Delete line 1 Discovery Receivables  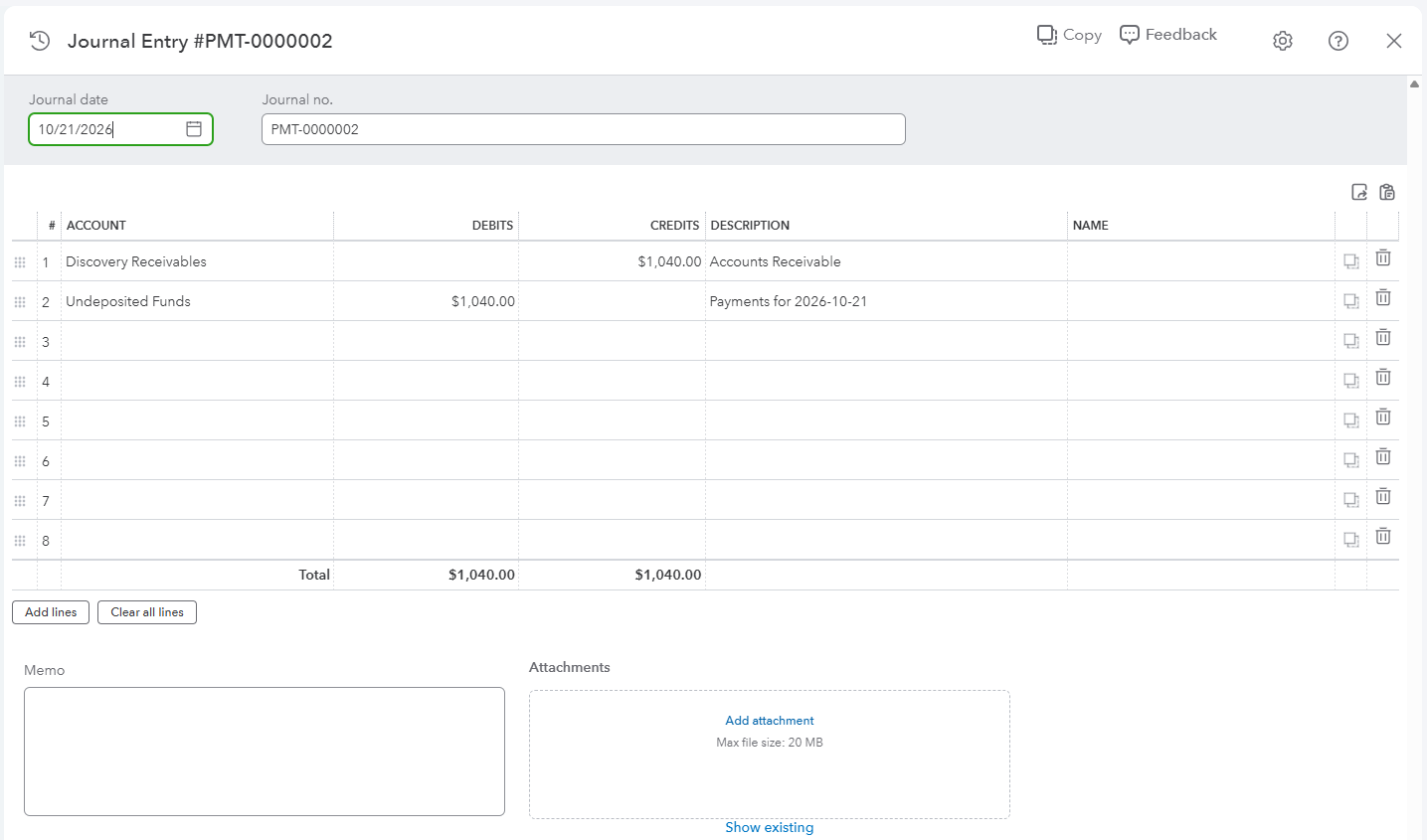pos(1383,258)
